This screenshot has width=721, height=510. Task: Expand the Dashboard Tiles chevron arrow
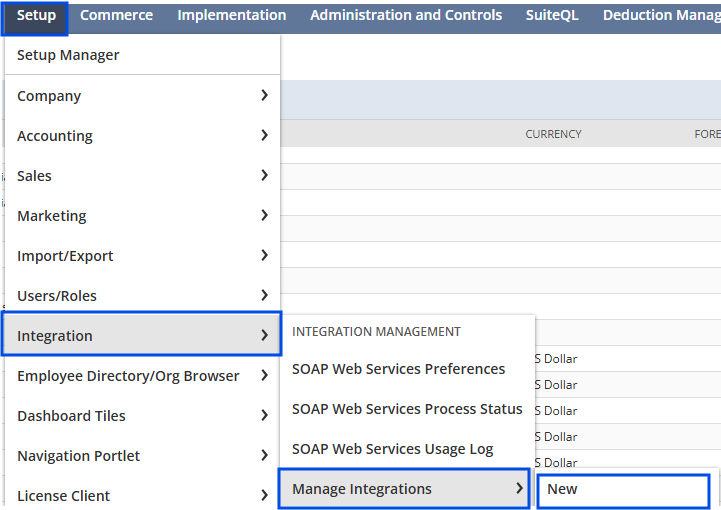tap(264, 415)
